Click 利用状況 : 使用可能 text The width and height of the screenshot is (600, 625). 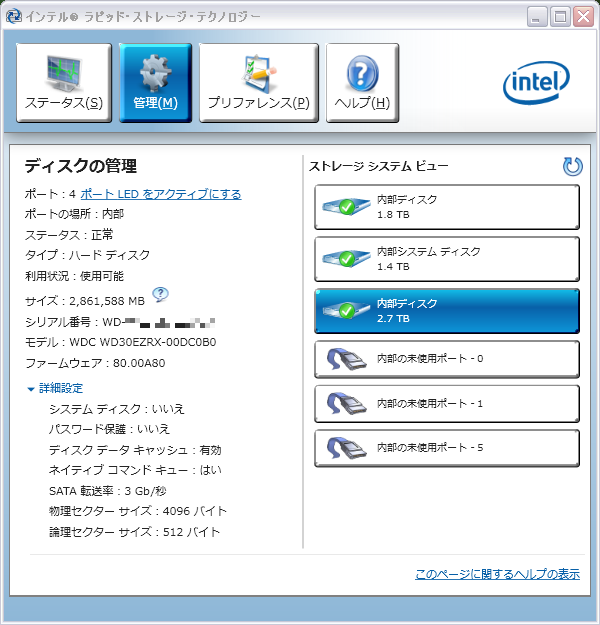pos(74,276)
